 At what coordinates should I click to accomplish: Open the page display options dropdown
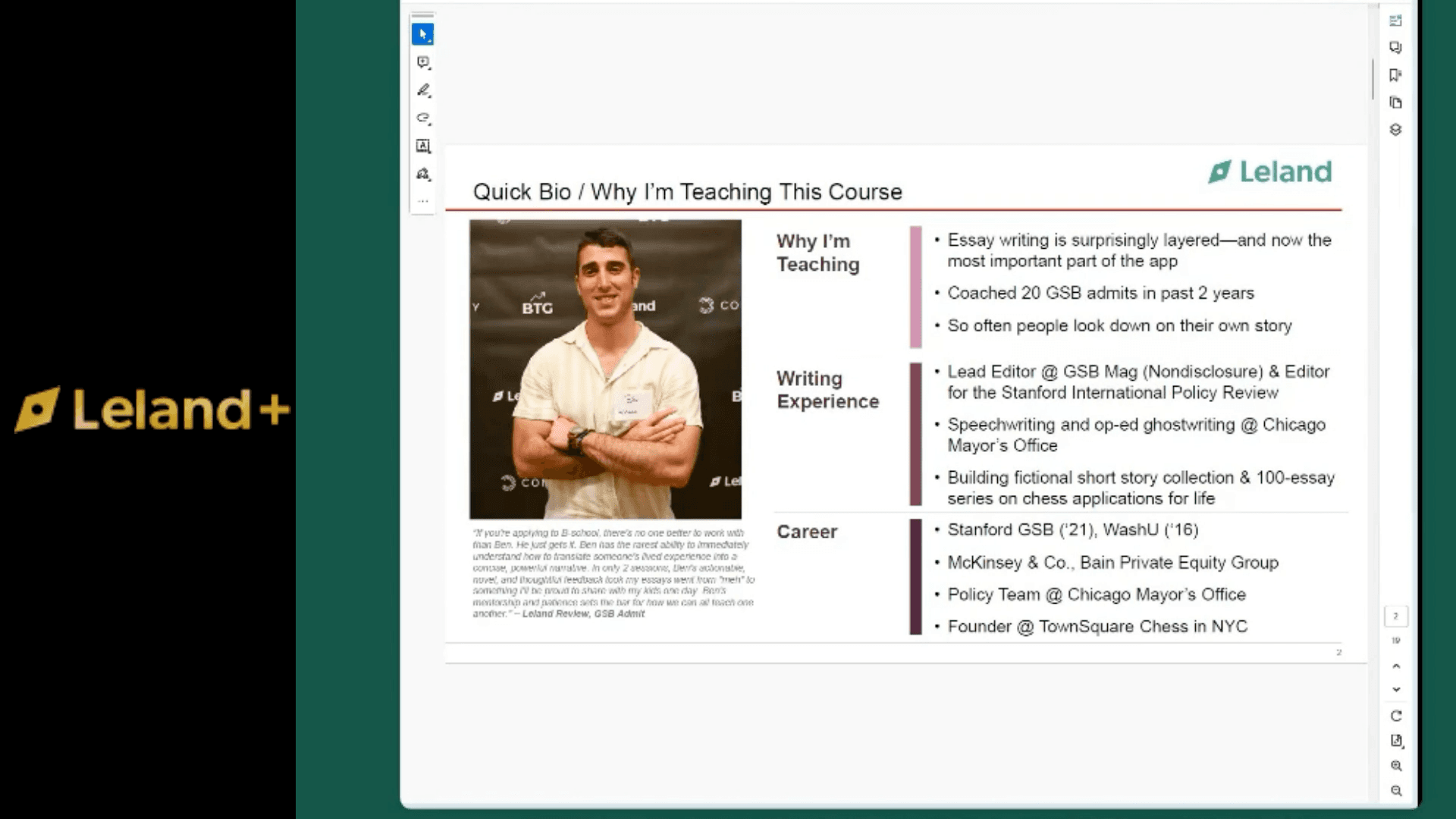(1396, 741)
